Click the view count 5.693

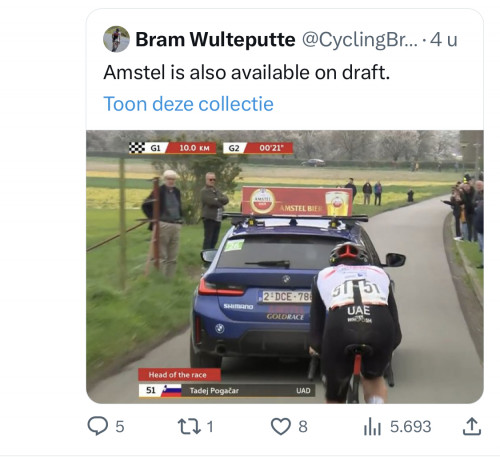click(410, 427)
